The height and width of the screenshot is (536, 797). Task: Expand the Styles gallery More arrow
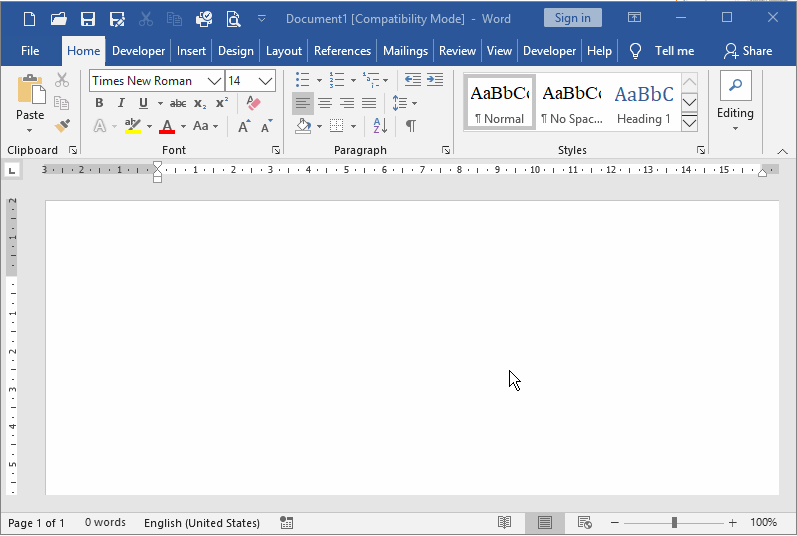coord(689,122)
